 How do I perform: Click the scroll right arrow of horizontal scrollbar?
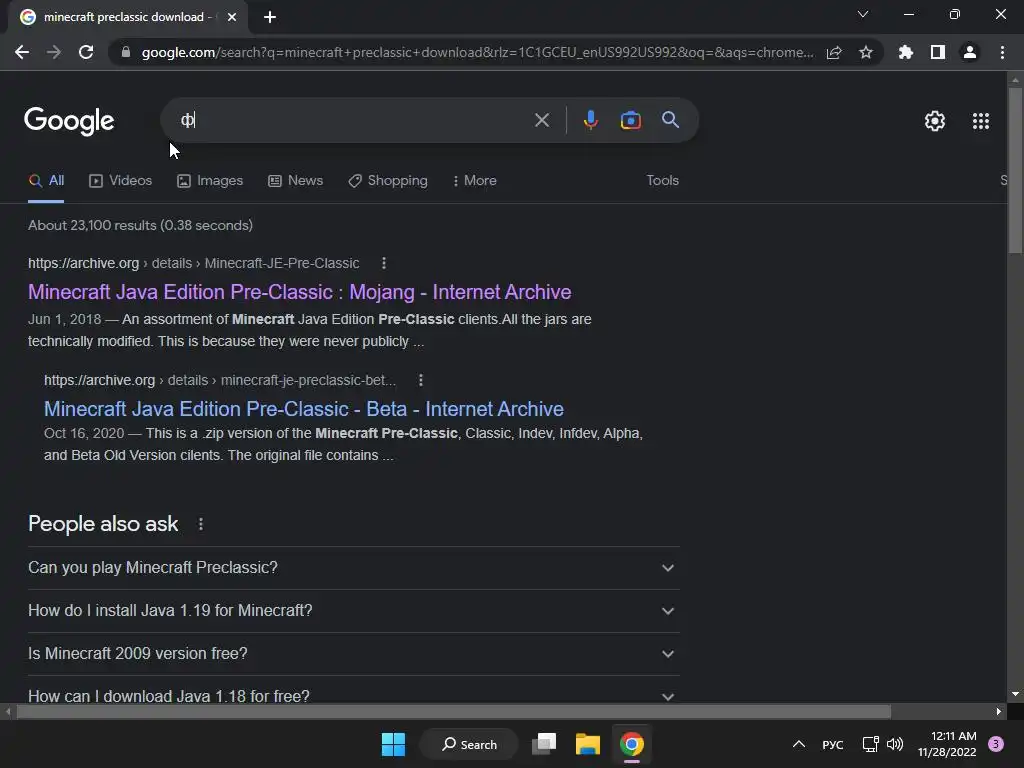(999, 711)
